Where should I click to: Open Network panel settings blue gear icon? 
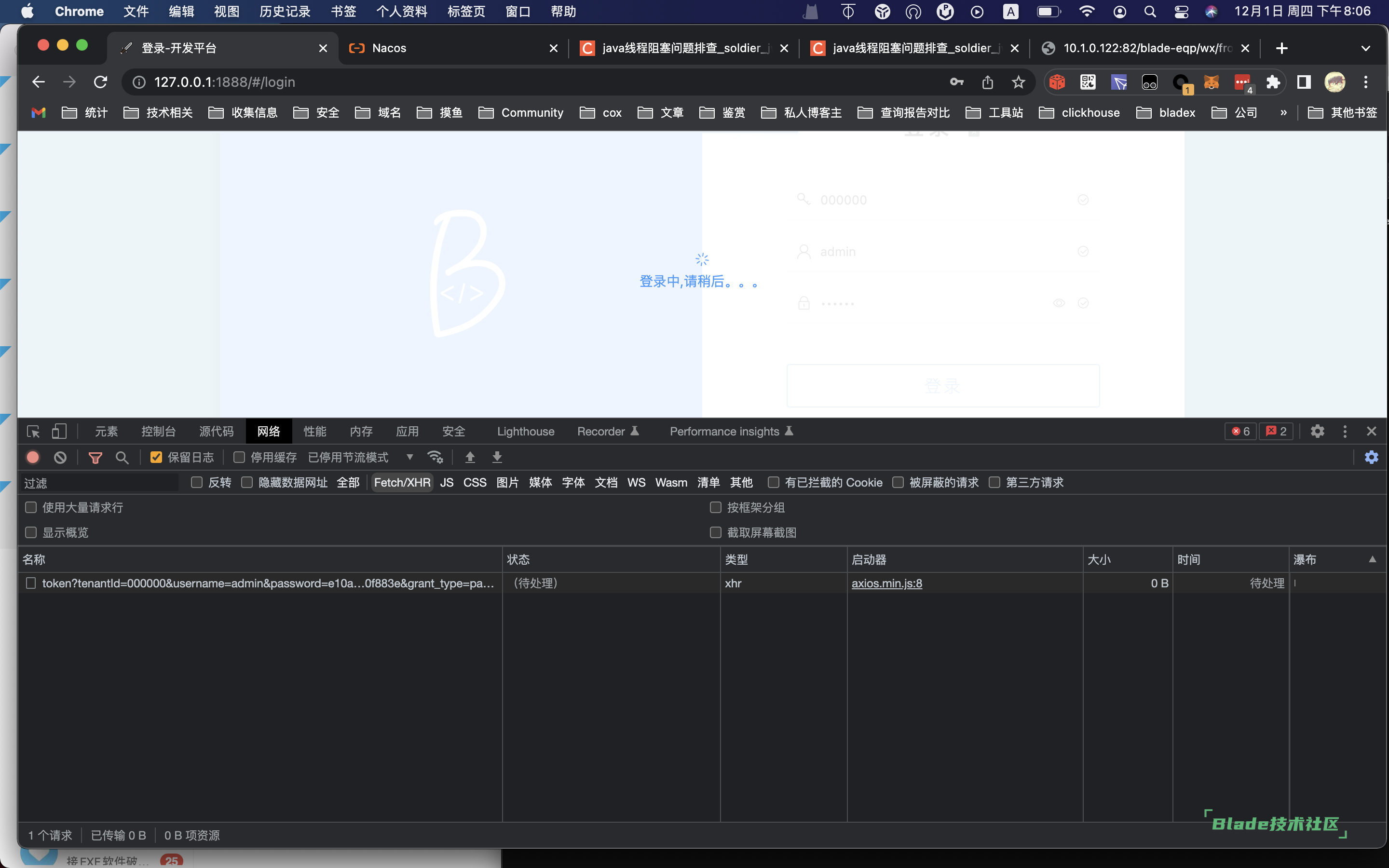tap(1371, 457)
